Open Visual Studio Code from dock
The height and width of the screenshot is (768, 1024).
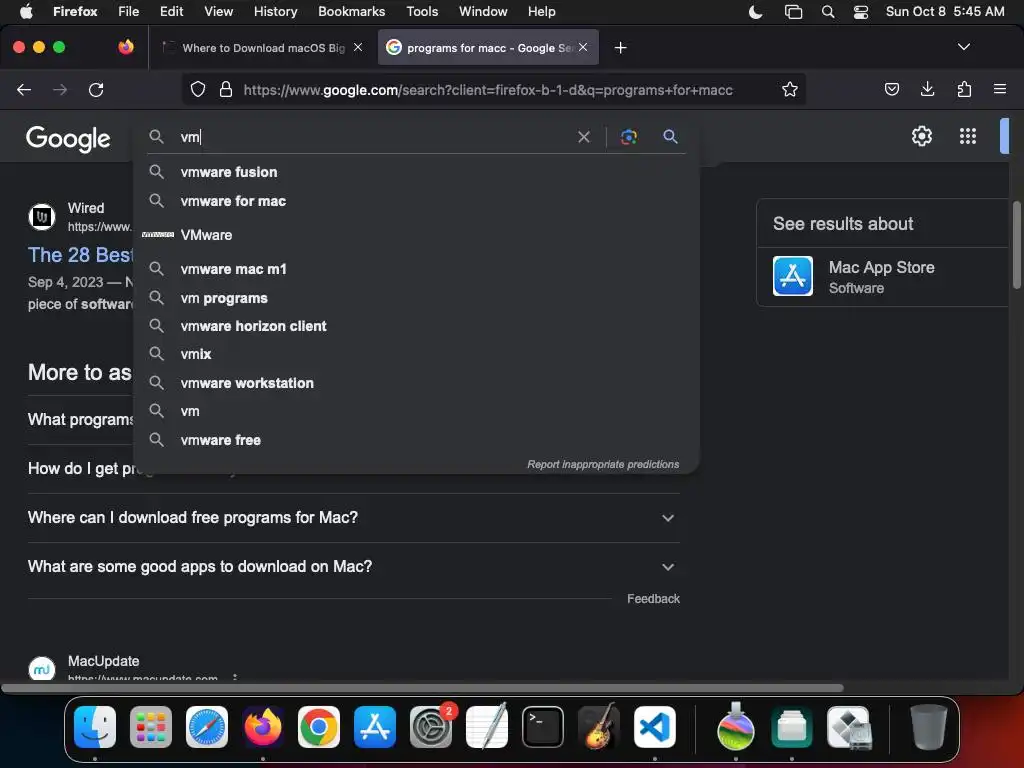(x=655, y=727)
